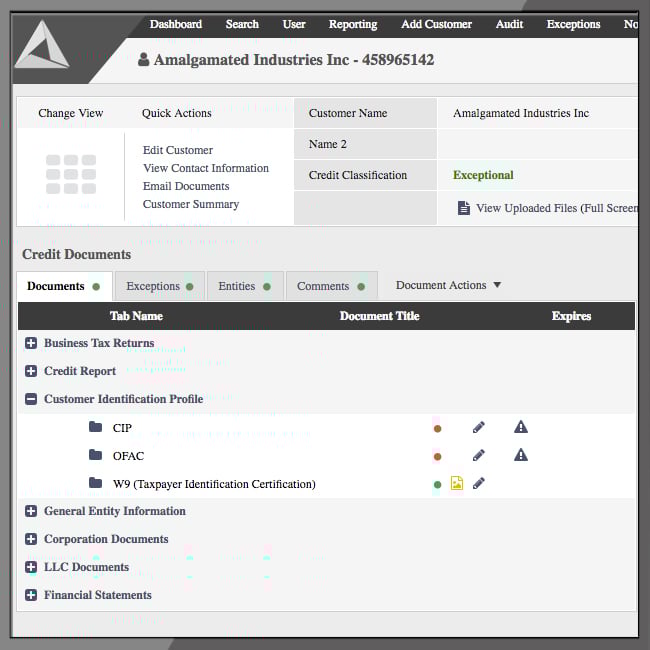The width and height of the screenshot is (650, 650).
Task: Click the Change View grid icon
Action: [70, 174]
